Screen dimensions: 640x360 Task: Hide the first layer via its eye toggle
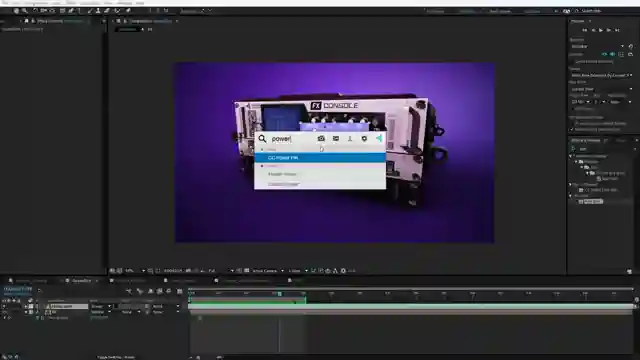(x=4, y=306)
